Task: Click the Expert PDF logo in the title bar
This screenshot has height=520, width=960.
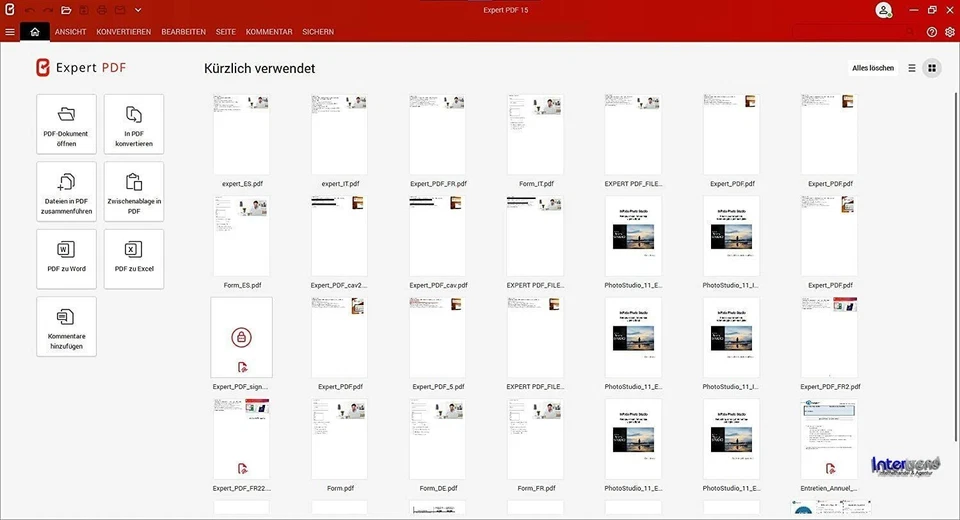Action: (10, 10)
